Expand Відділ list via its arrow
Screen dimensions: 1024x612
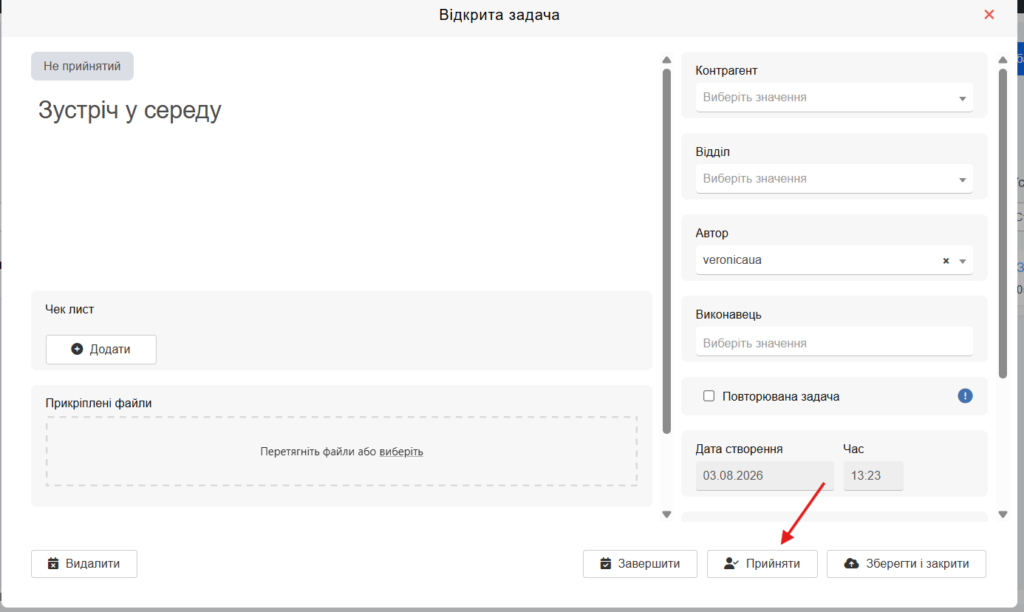click(962, 180)
